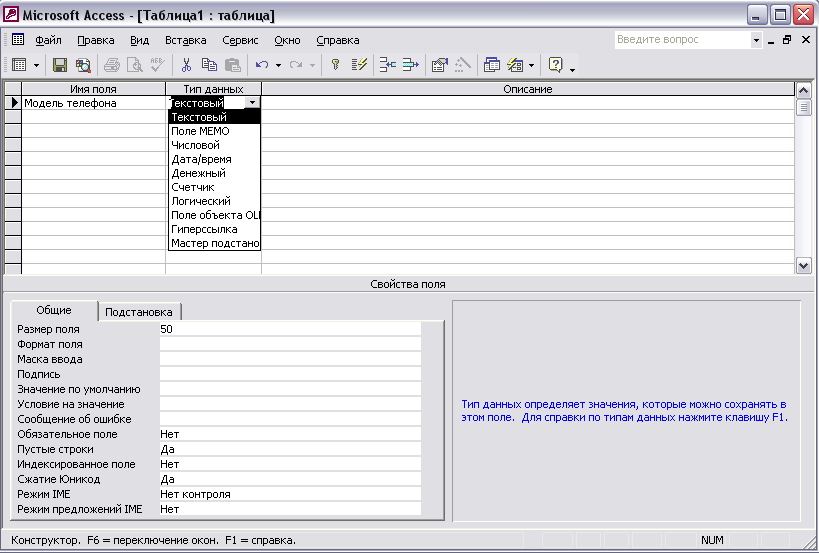The width and height of the screenshot is (819, 553).
Task: Switch to the Общие tab
Action: (54, 310)
